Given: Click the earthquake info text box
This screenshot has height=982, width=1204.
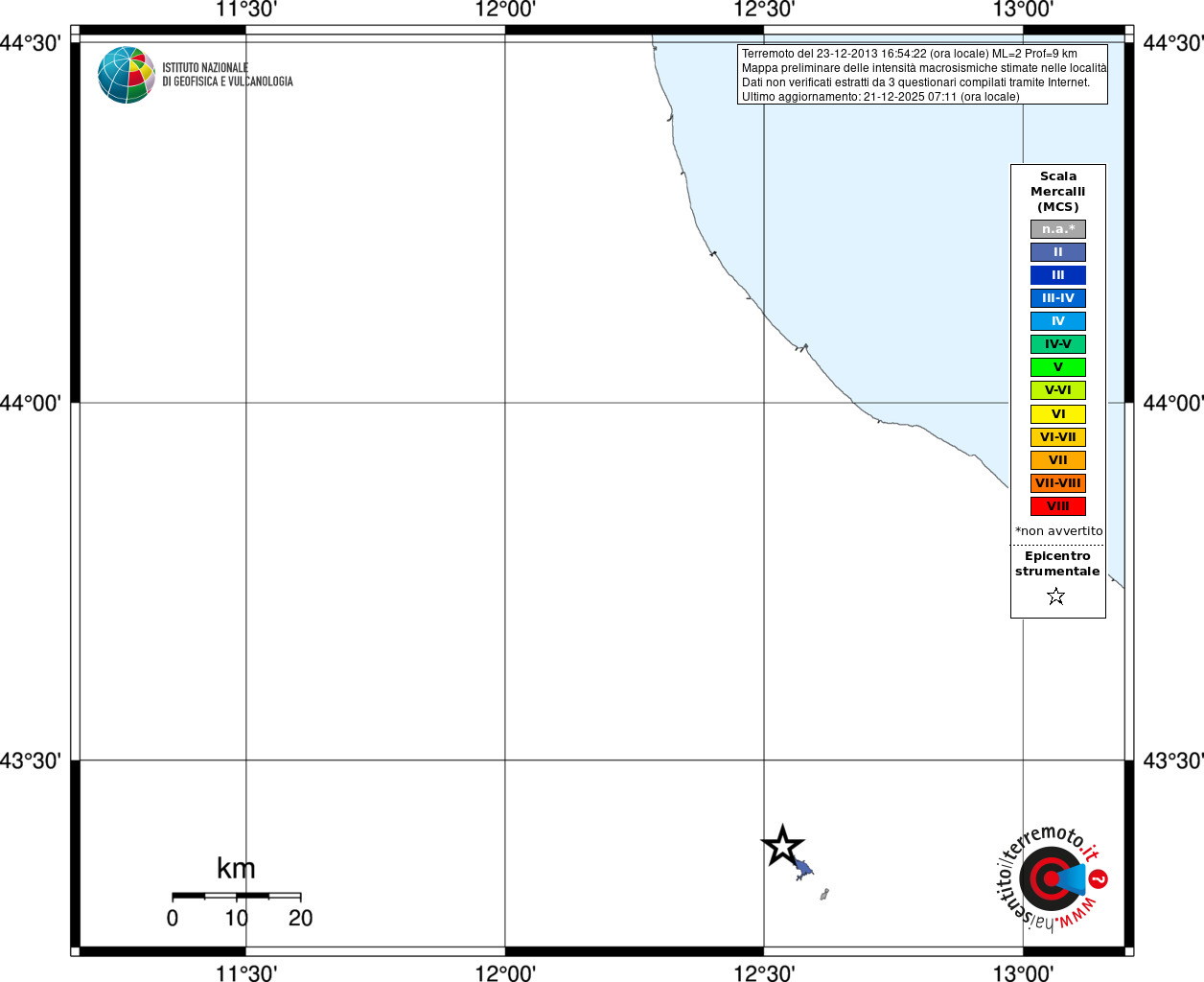Looking at the screenshot, I should point(922,75).
